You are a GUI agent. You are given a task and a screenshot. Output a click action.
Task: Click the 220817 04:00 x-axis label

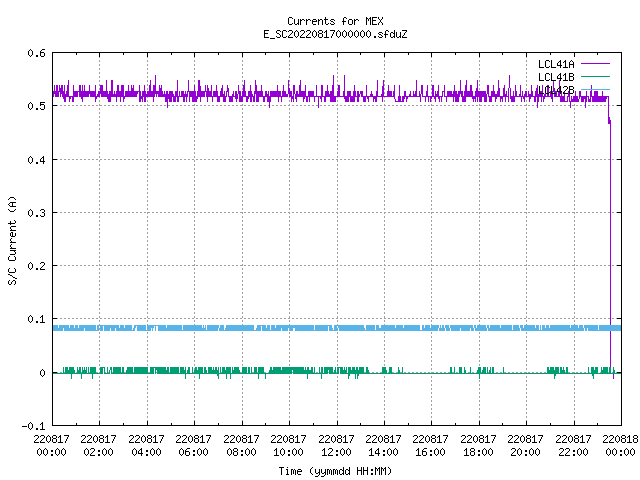(146, 445)
